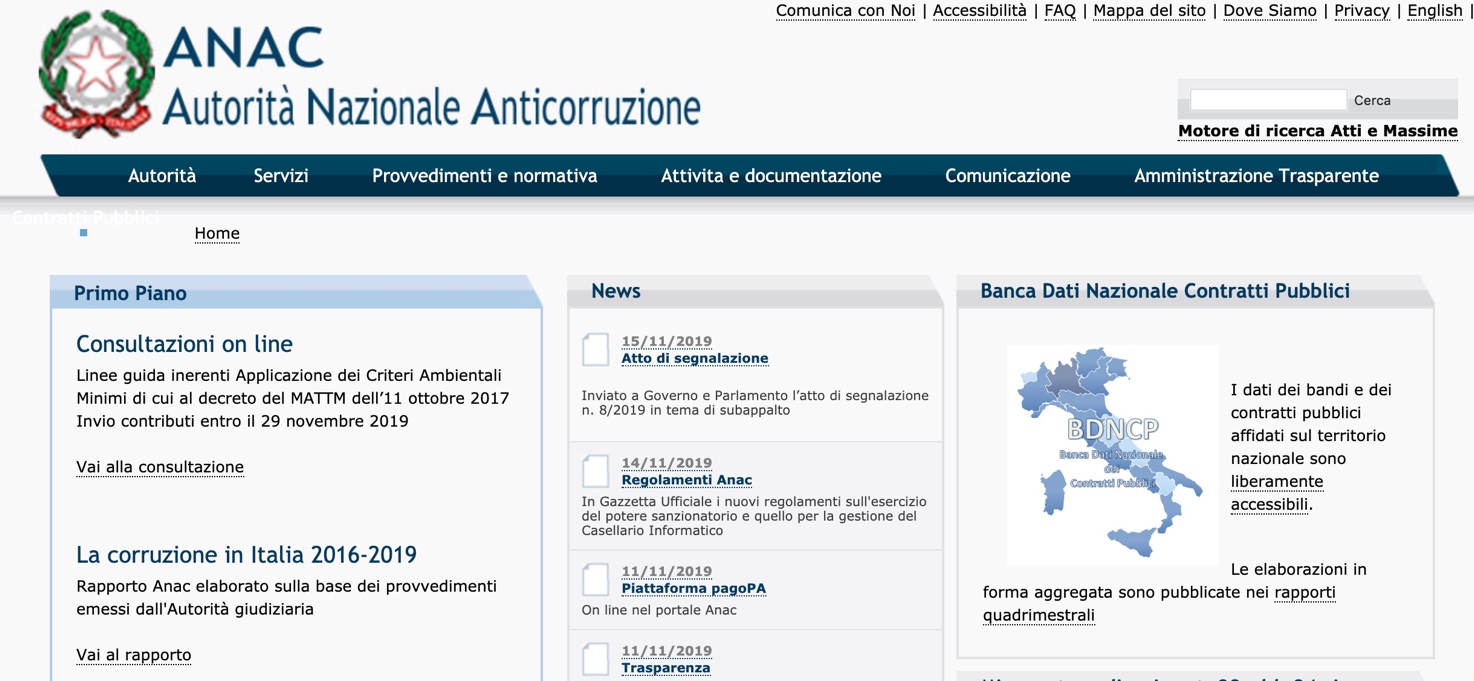Image resolution: width=1474 pixels, height=681 pixels.
Task: Open the document icon beside Piattaforma pagoPA
Action: pos(596,580)
